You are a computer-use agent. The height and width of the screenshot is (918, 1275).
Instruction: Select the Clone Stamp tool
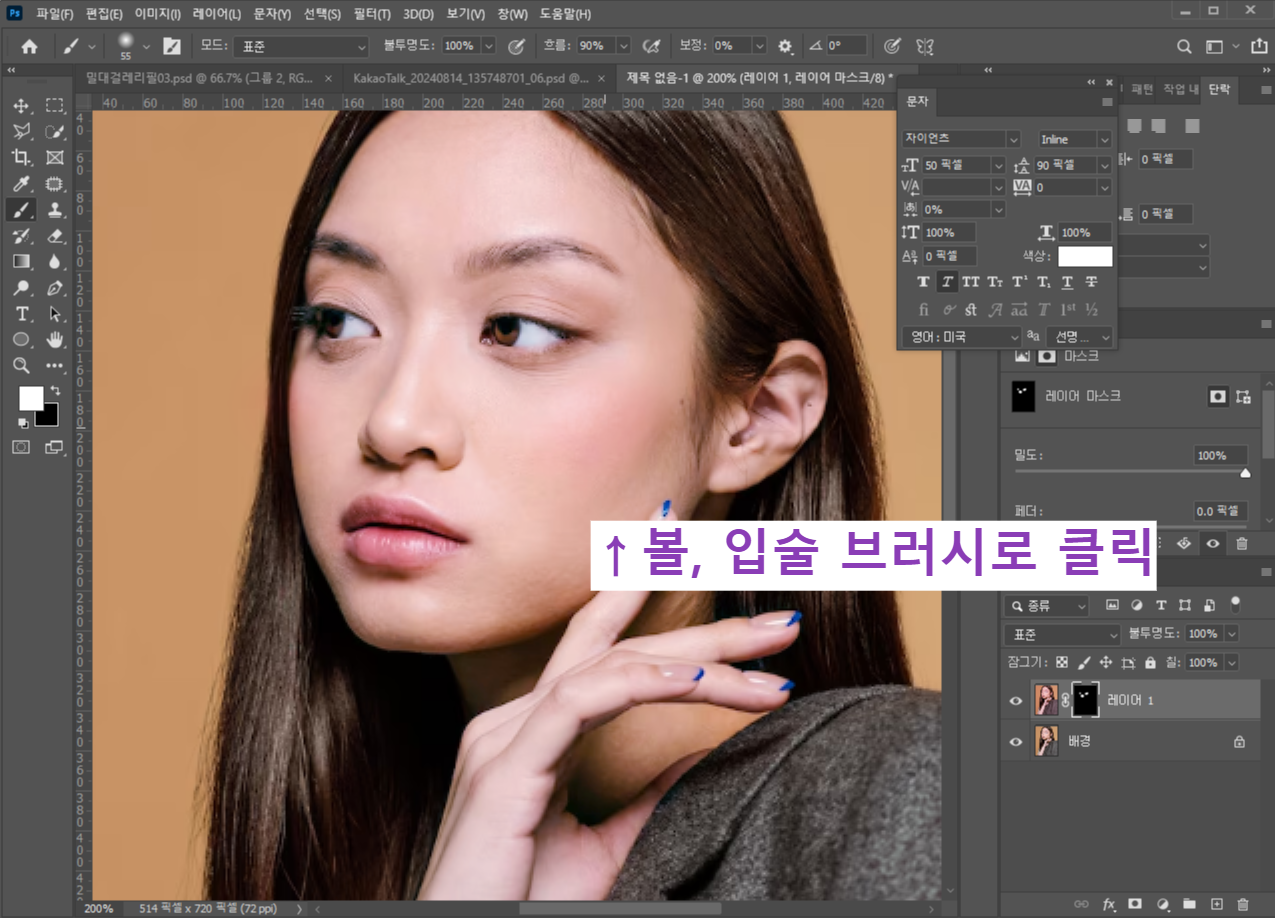click(52, 209)
